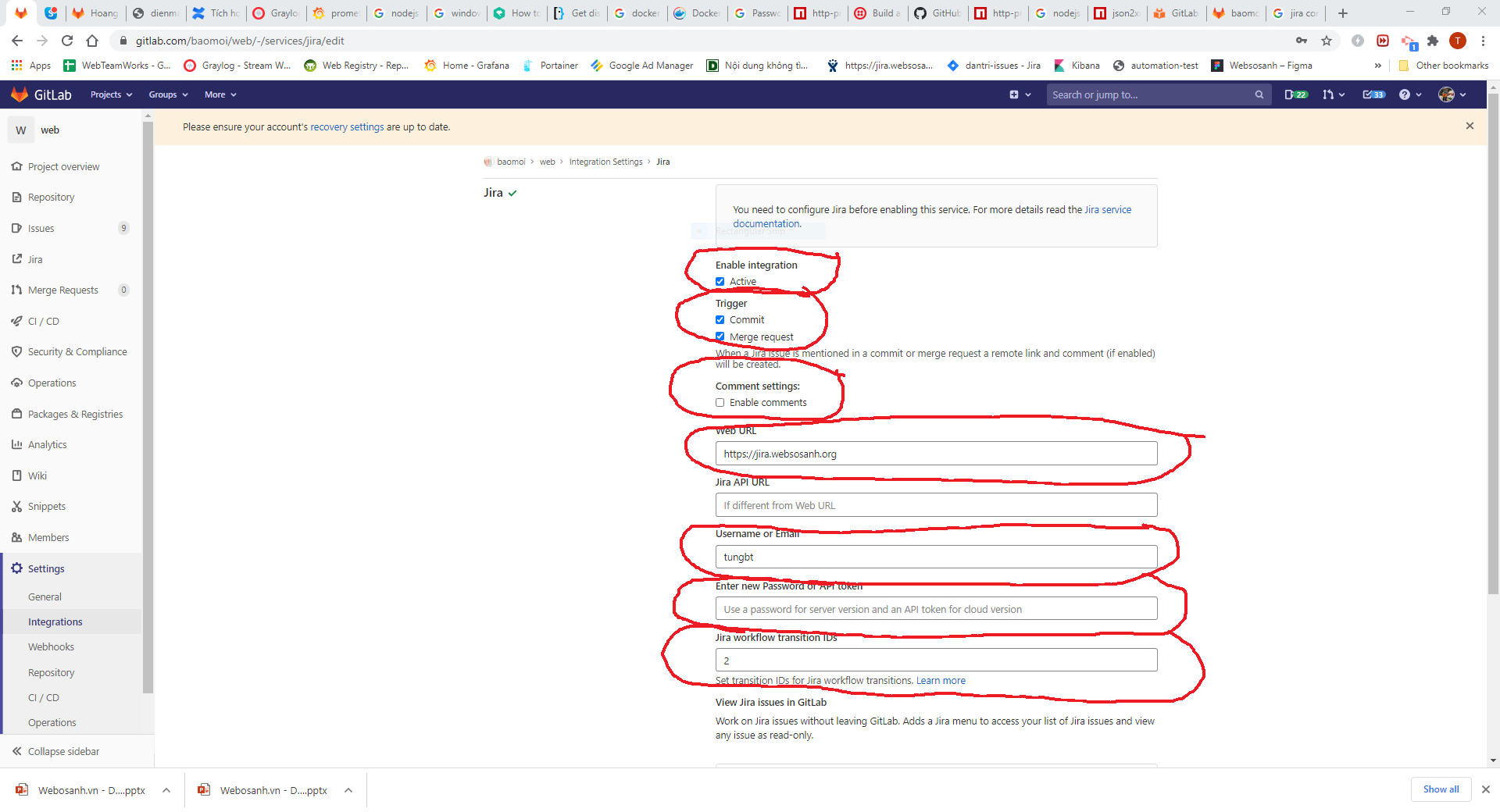Click the GitLab logo in the navbar
This screenshot has width=1500, height=812.
(x=41, y=94)
